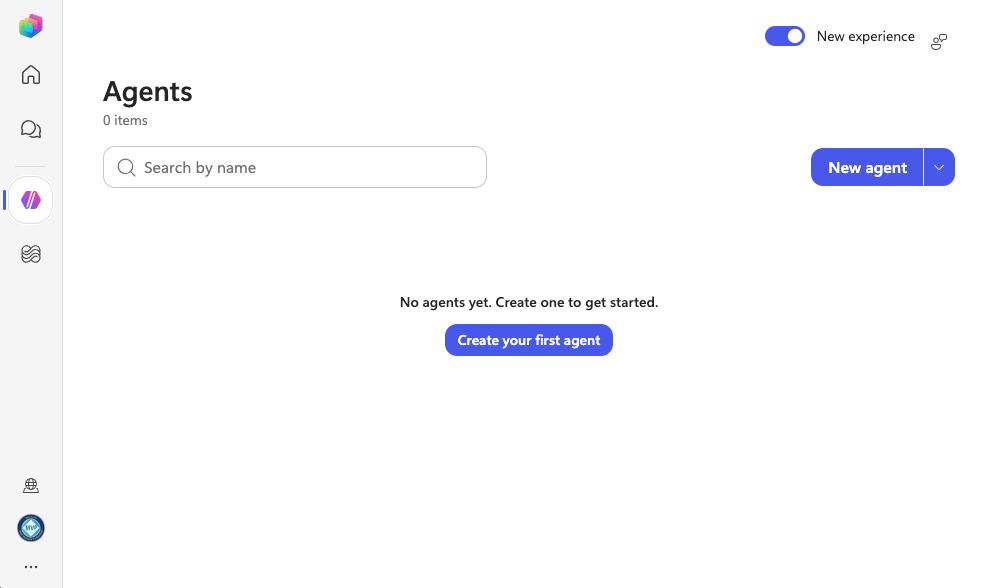Toggle off the New experience switch

click(x=784, y=36)
